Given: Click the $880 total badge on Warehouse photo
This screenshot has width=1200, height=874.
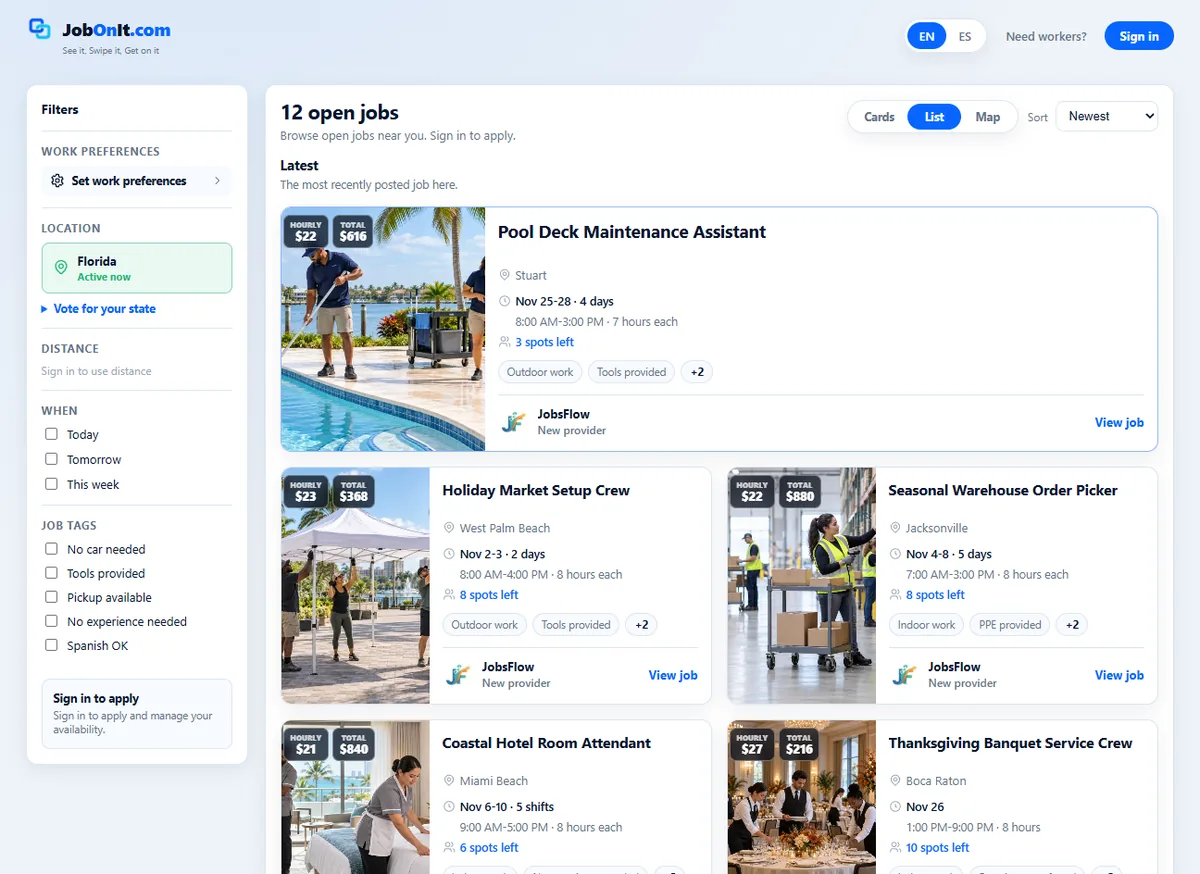Looking at the screenshot, I should tap(799, 491).
